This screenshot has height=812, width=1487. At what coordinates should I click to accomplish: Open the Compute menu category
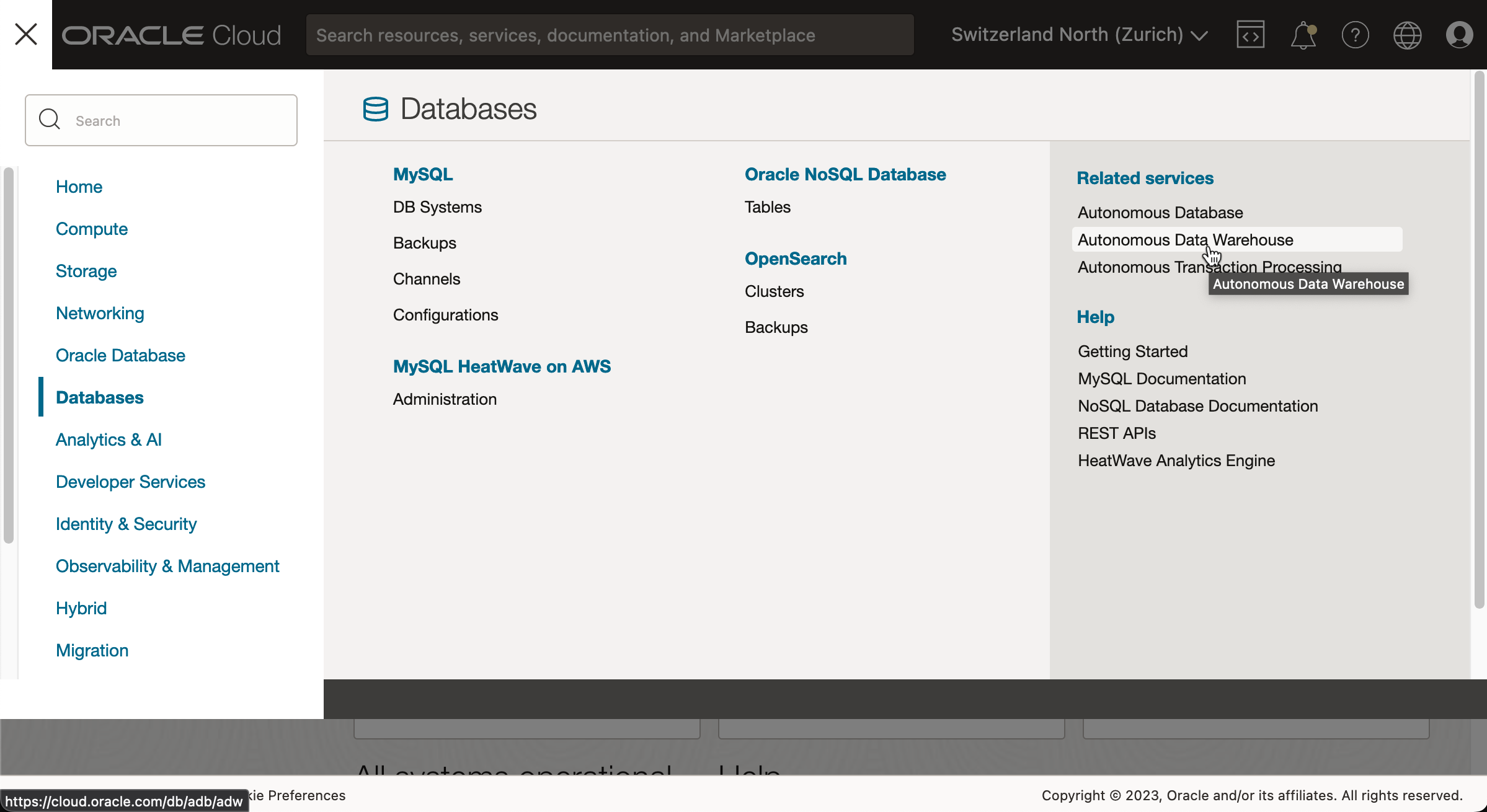(x=92, y=229)
